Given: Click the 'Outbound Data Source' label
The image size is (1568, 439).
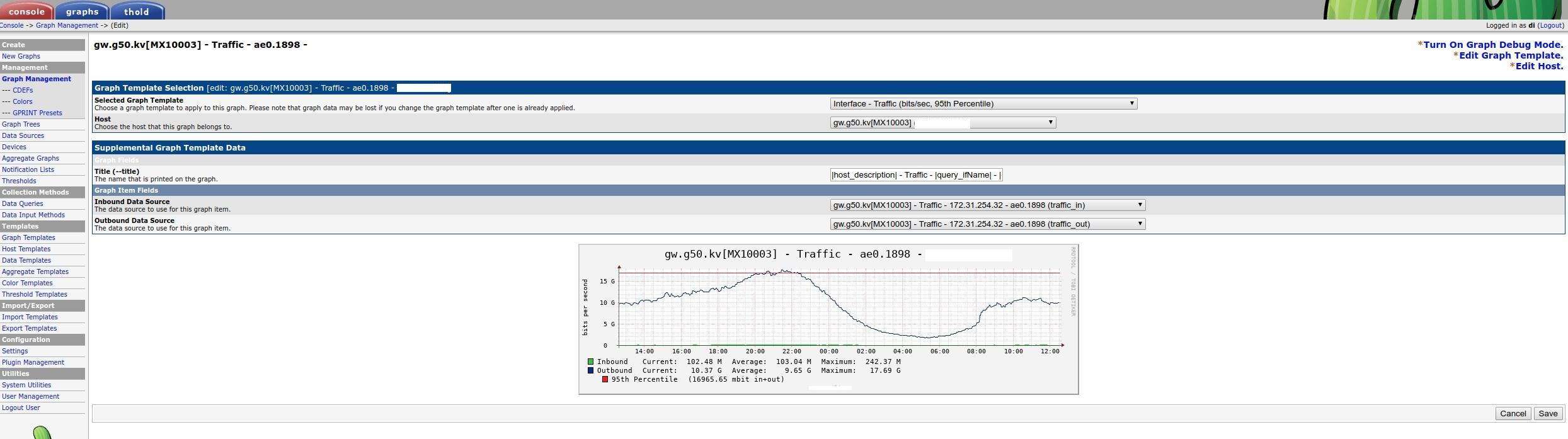Looking at the screenshot, I should point(134,220).
